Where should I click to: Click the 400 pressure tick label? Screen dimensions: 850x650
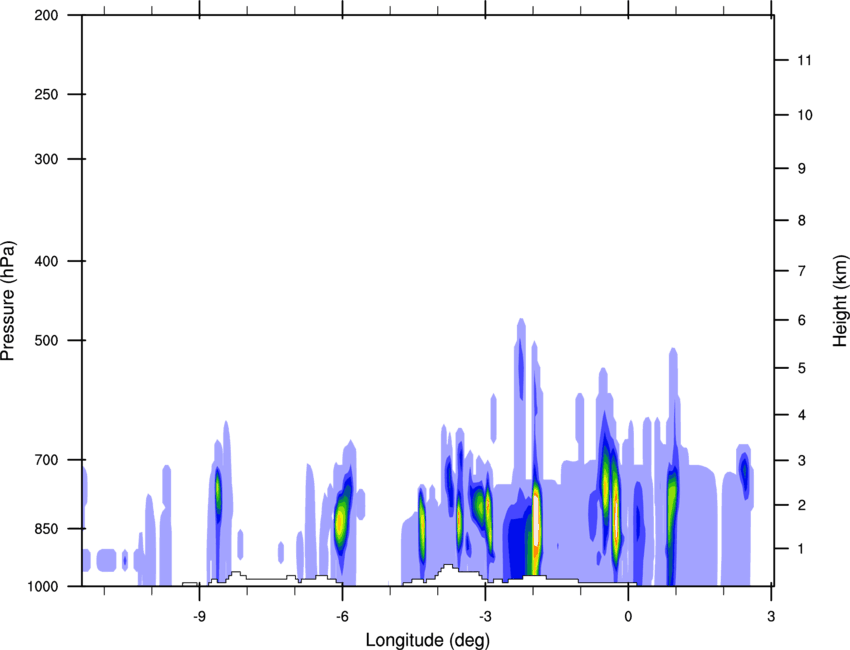coord(46,261)
